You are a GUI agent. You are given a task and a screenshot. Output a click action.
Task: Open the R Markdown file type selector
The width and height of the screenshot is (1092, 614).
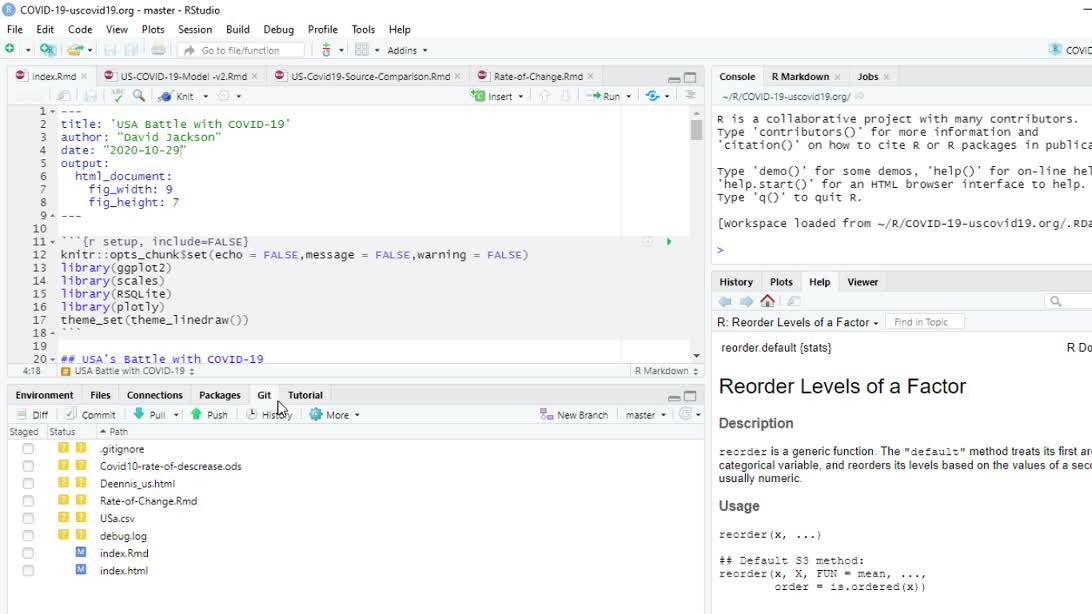(x=666, y=371)
